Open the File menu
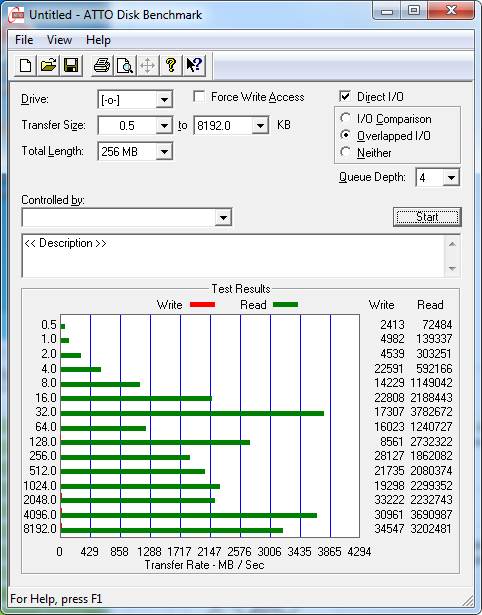The width and height of the screenshot is (482, 615). coord(24,40)
